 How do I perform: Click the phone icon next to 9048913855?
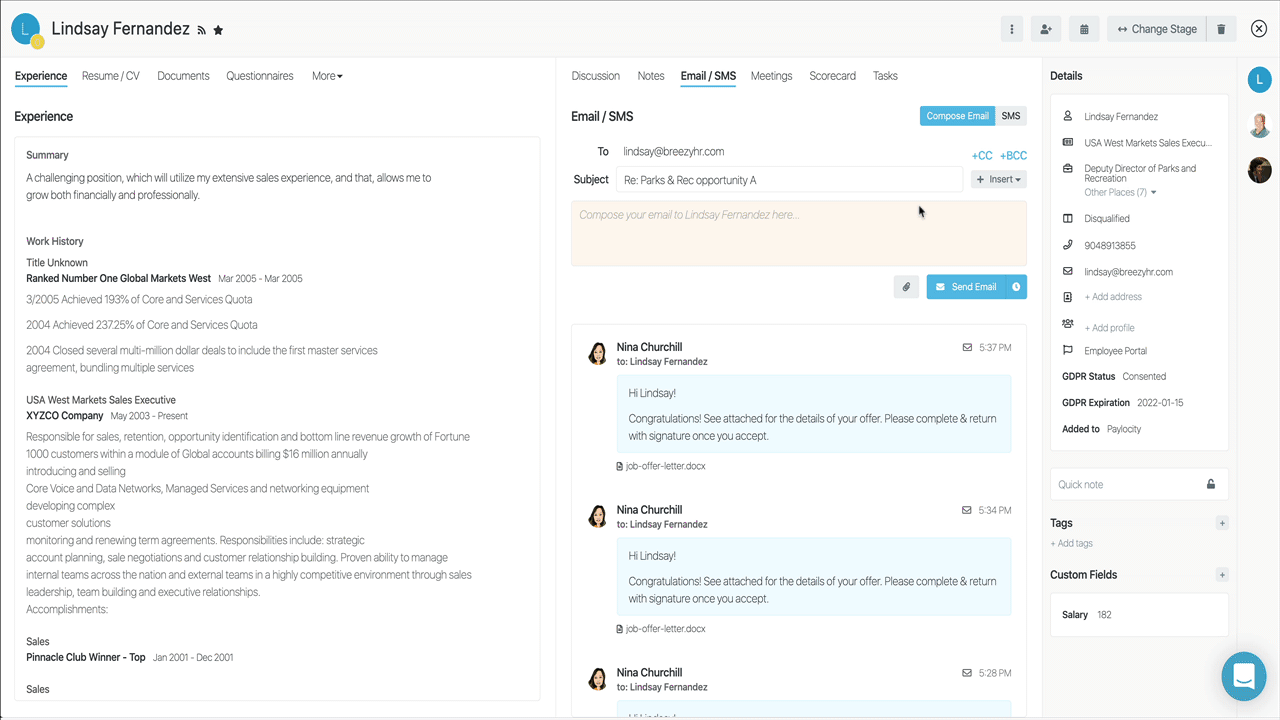pos(1068,245)
